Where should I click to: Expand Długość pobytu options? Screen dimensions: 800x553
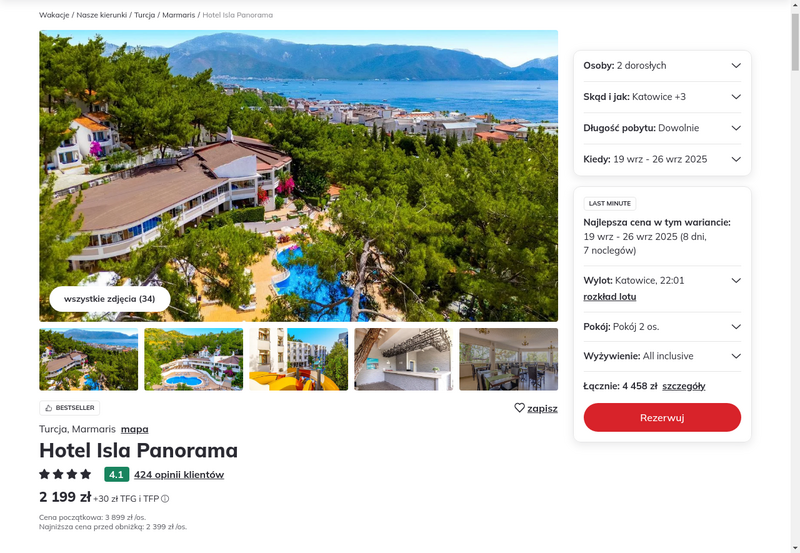(662, 128)
